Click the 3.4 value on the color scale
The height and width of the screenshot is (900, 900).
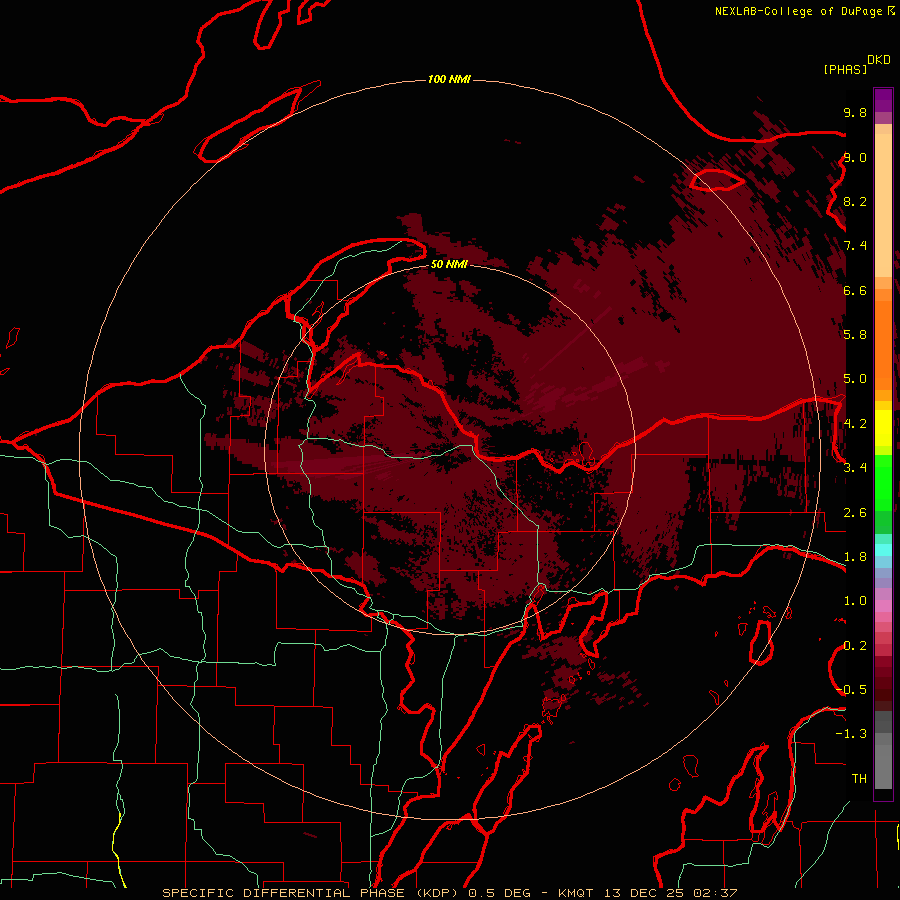click(x=855, y=467)
